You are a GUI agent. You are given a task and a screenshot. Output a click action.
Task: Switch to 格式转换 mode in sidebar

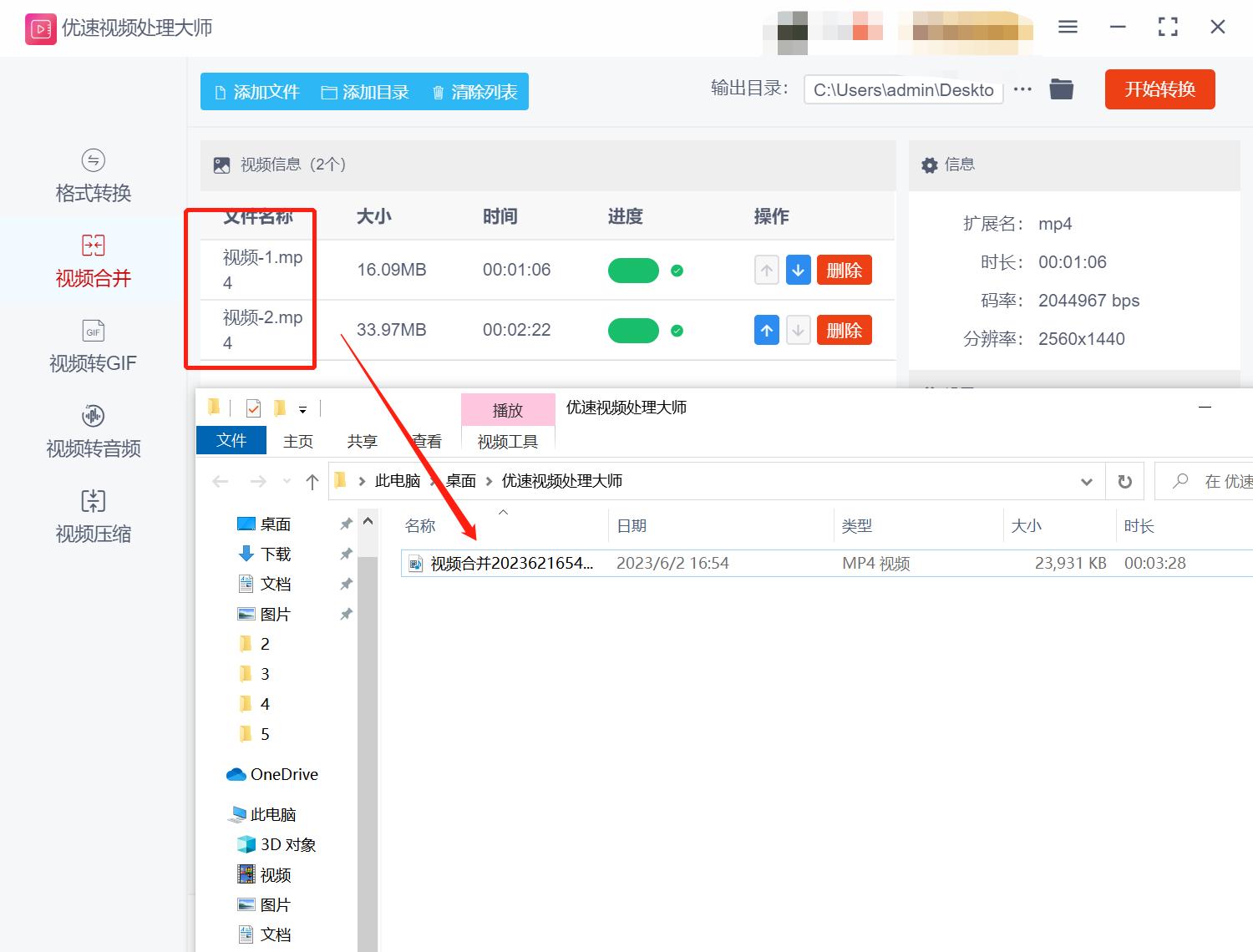point(92,175)
